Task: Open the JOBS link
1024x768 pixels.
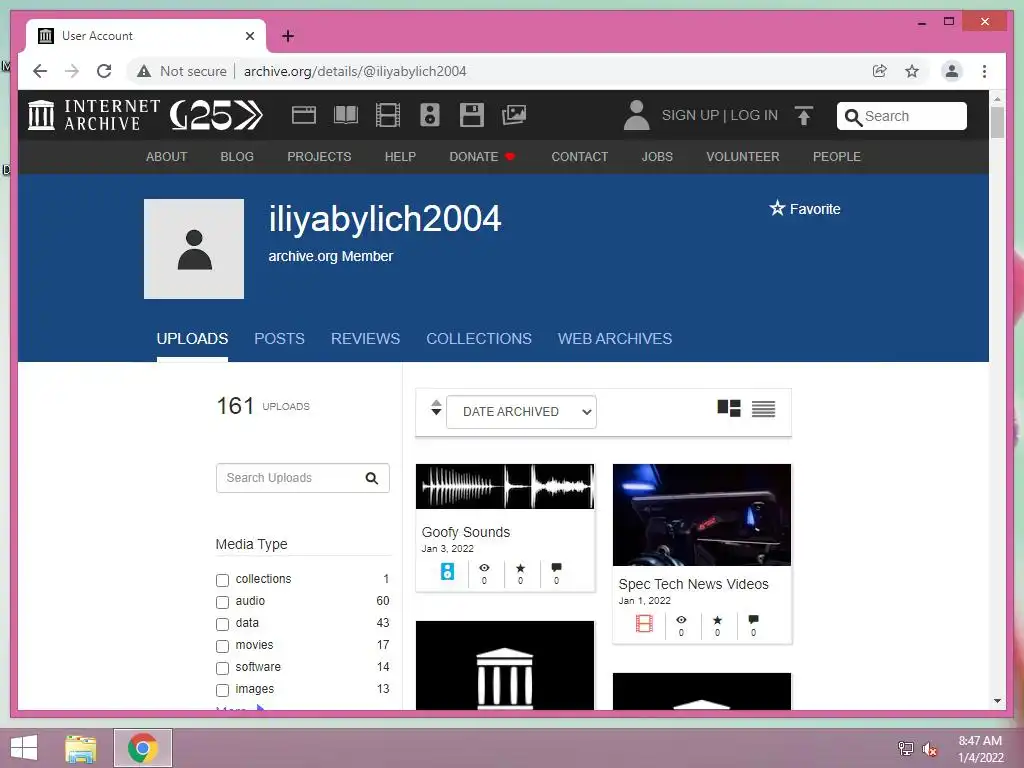Action: [x=657, y=157]
